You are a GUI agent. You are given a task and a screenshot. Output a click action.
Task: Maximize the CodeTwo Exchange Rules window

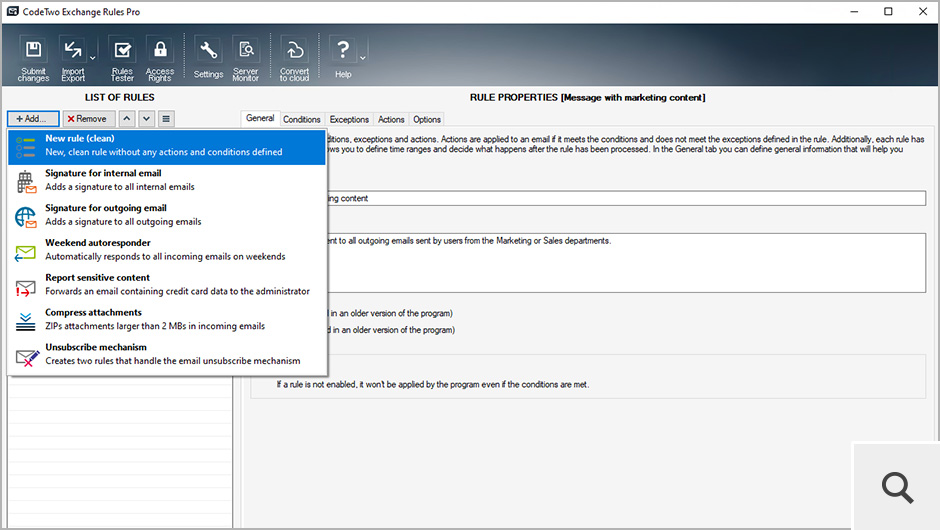coord(888,11)
